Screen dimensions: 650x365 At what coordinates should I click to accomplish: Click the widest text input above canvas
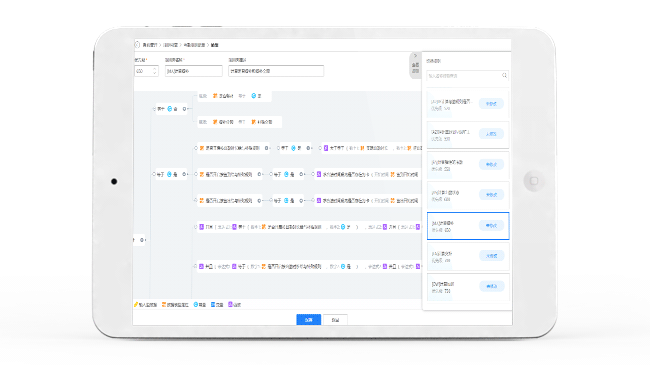(x=276, y=71)
